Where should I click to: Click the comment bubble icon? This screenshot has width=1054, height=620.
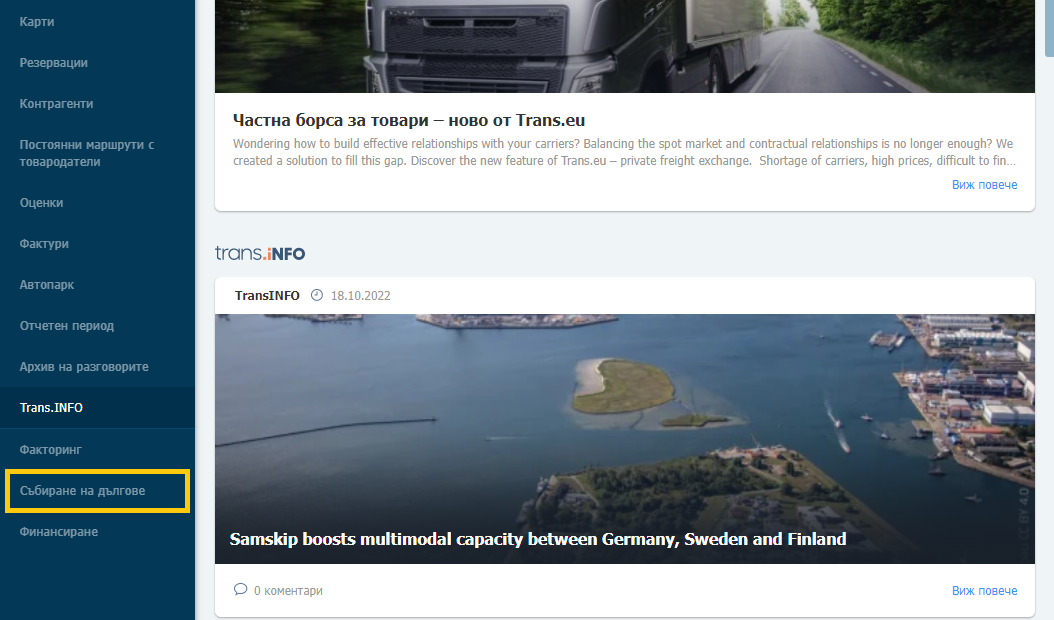click(240, 590)
